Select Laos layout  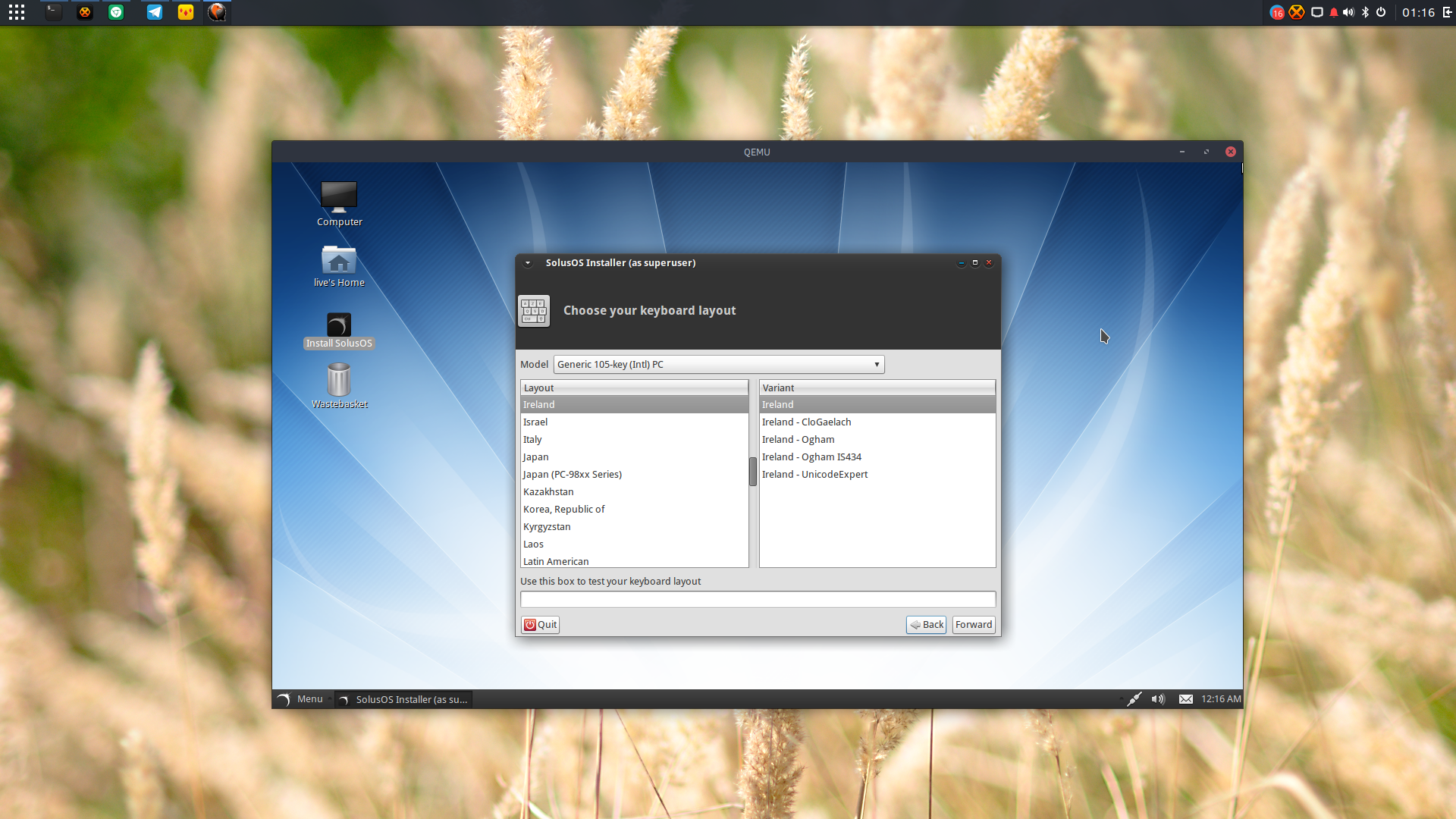click(634, 544)
